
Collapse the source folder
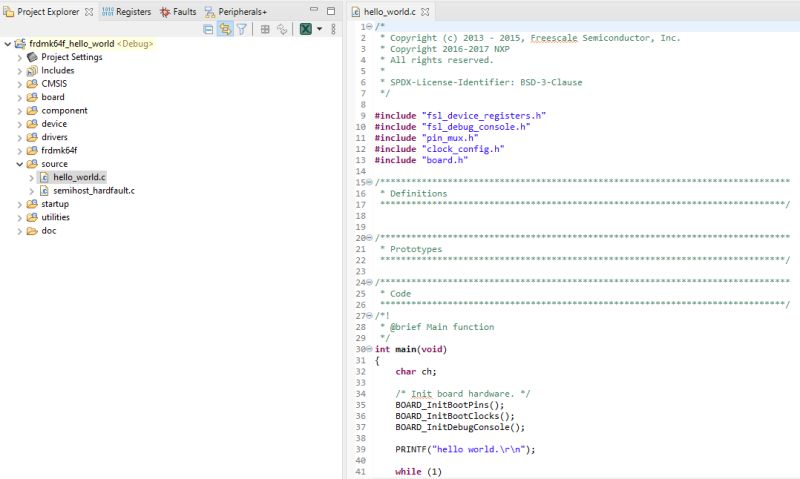(x=19, y=164)
